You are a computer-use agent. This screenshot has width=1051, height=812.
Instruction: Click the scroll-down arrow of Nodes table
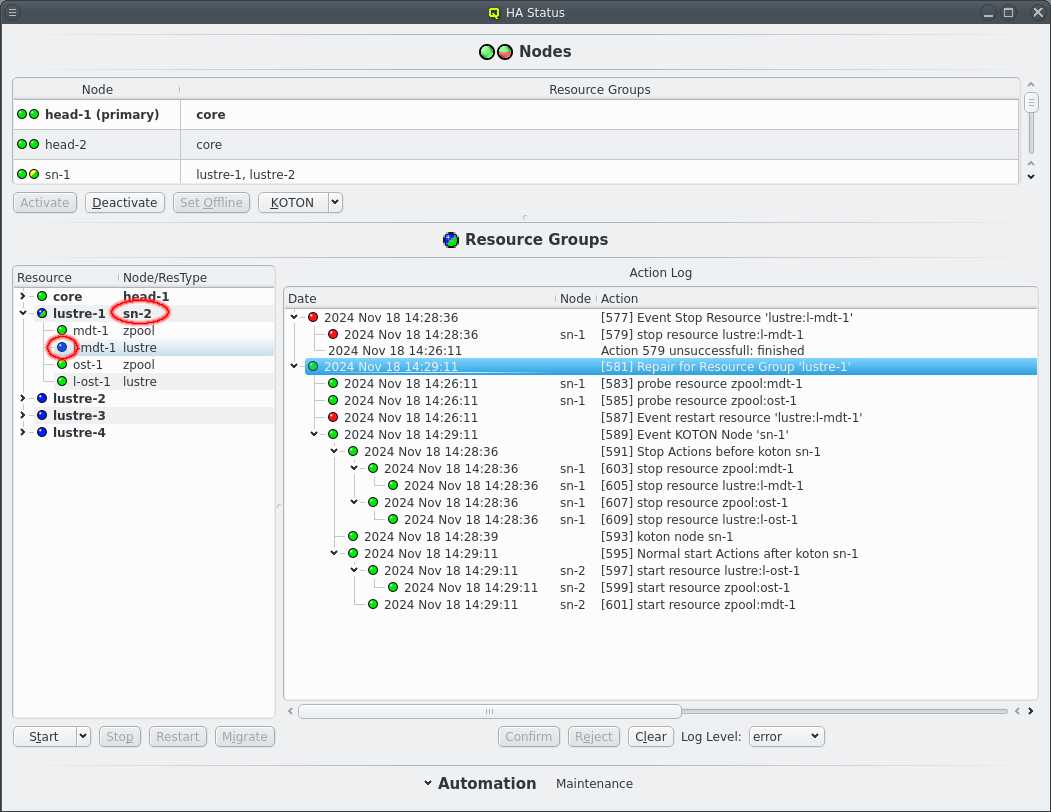(x=1031, y=177)
